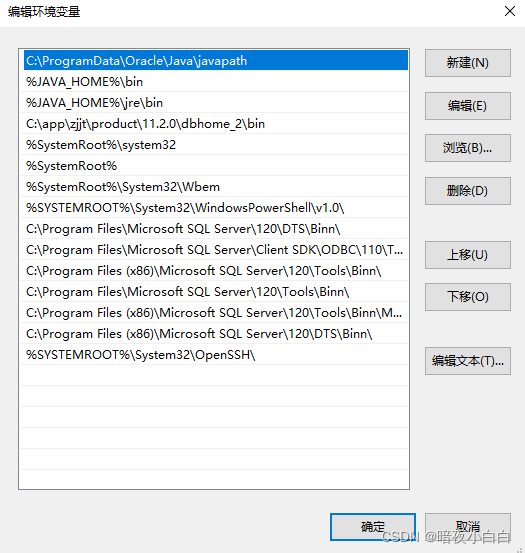The height and width of the screenshot is (553, 525).
Task: Select the %JAVA_HOME%\bin entry
Action: [214, 82]
